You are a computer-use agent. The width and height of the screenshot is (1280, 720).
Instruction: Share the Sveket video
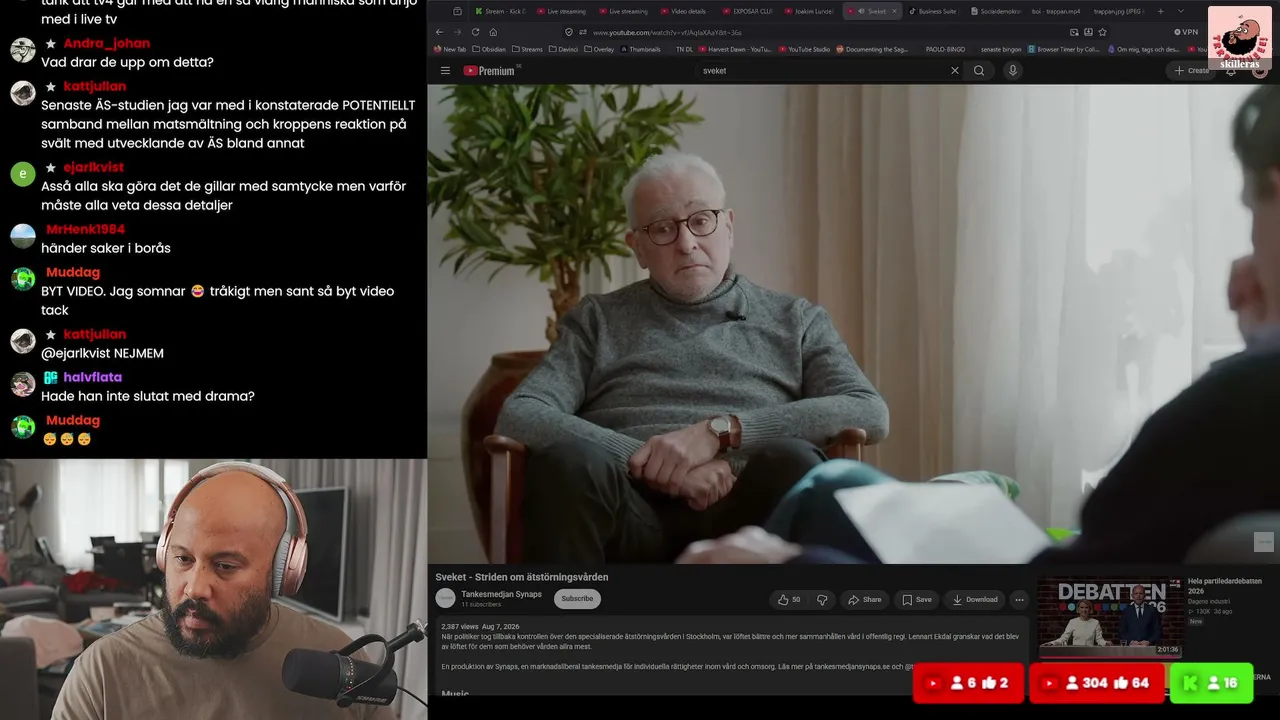coord(865,600)
